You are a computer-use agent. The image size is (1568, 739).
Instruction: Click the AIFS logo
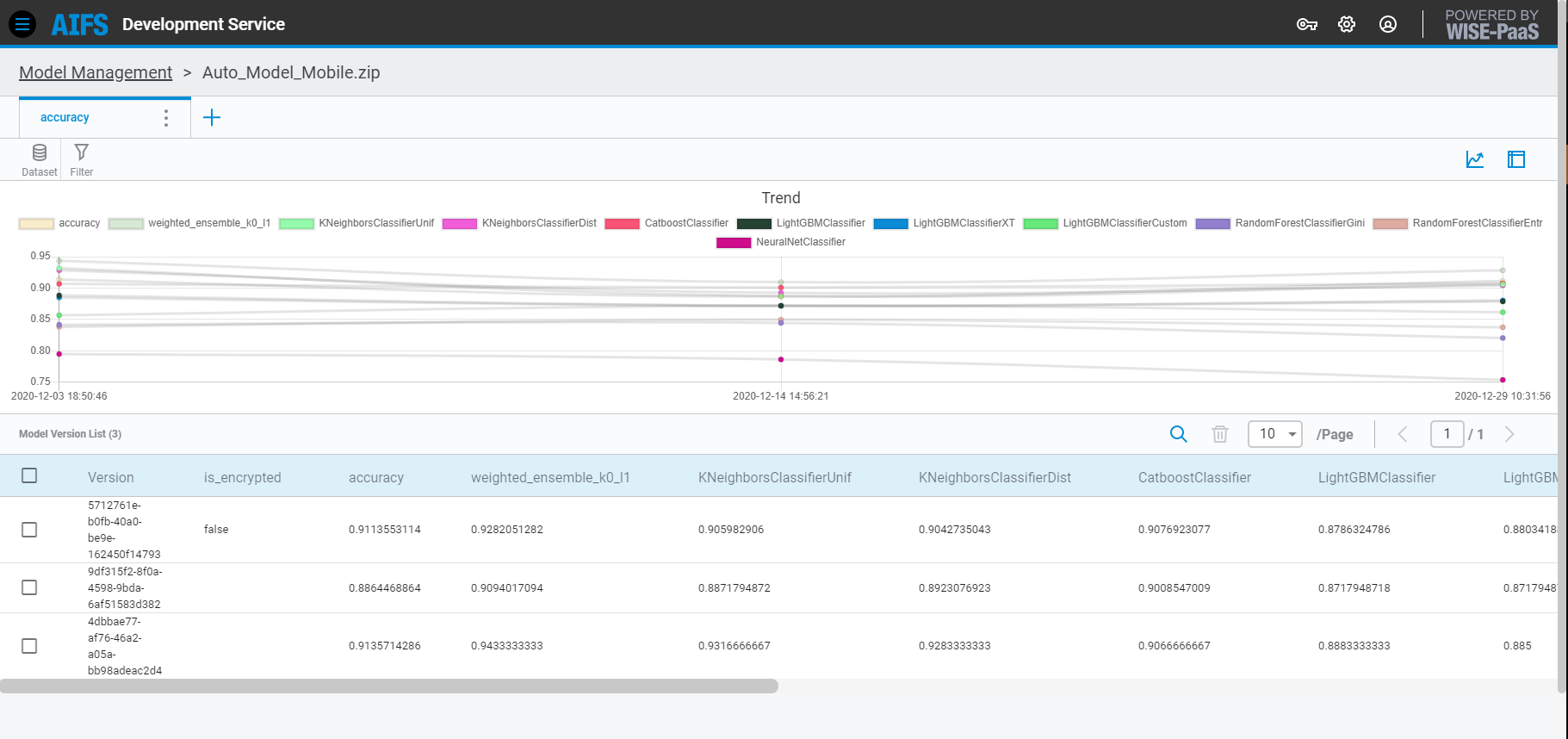pyautogui.click(x=80, y=24)
